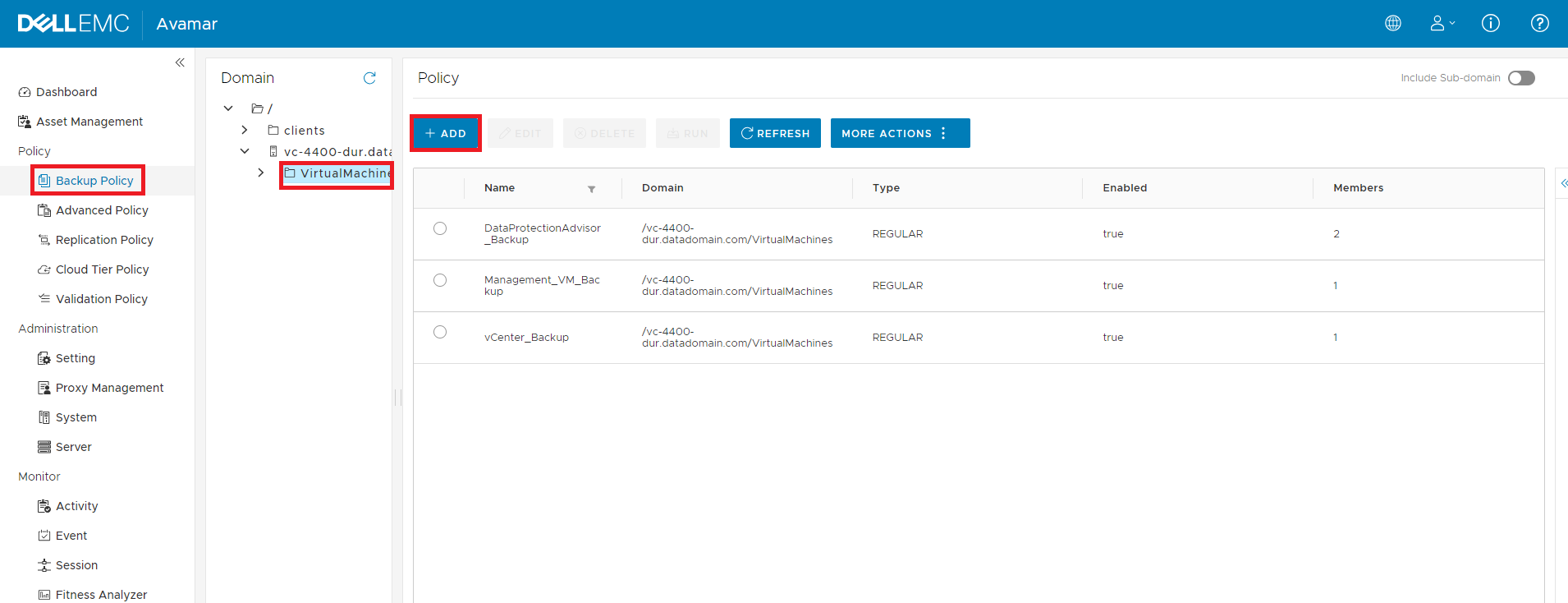The image size is (1568, 603).
Task: Open the Fitness Analyzer page
Action: [101, 595]
